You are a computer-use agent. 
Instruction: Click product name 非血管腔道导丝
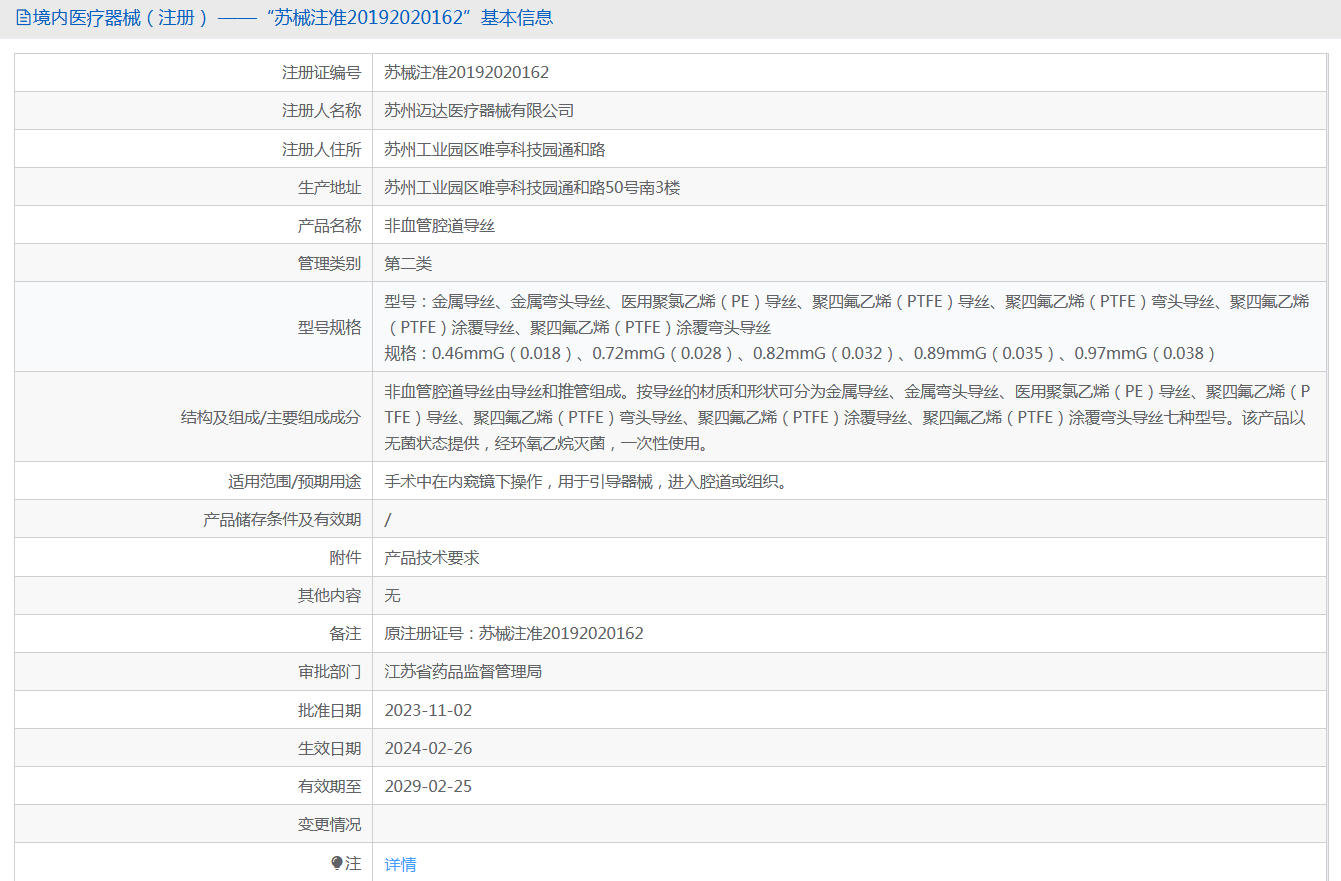click(x=440, y=225)
